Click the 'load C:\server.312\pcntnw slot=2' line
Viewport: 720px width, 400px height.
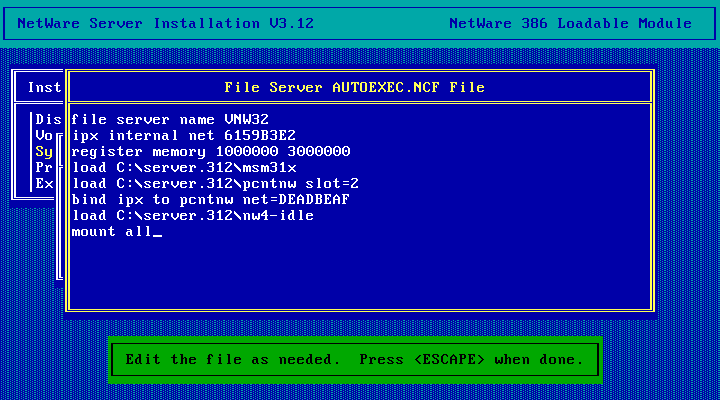(x=215, y=184)
